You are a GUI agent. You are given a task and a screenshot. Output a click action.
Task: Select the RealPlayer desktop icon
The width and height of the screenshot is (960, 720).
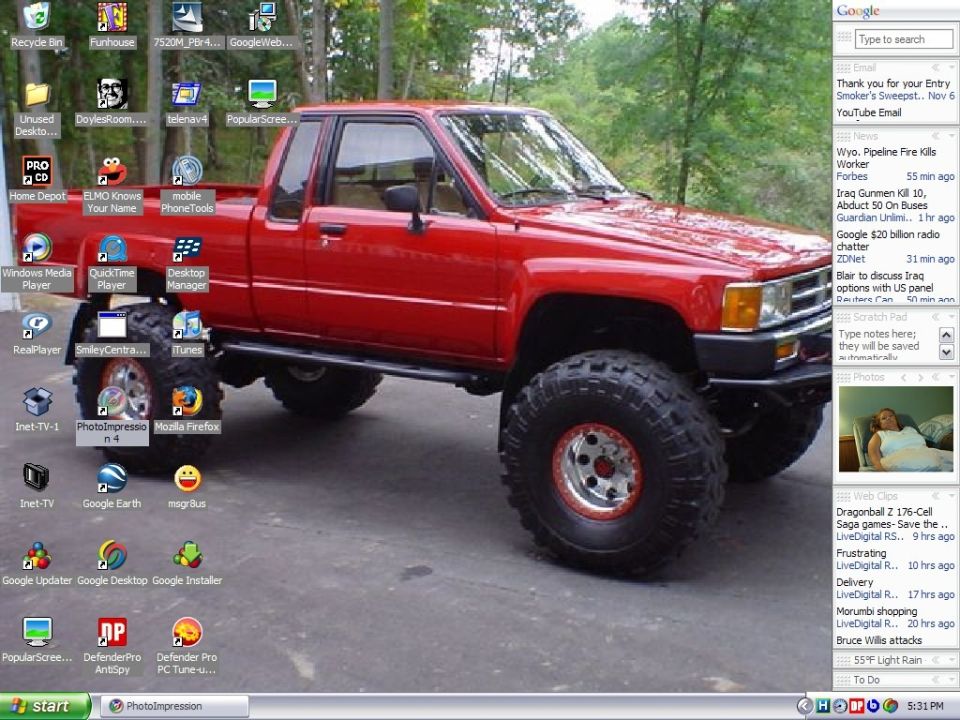(x=37, y=334)
